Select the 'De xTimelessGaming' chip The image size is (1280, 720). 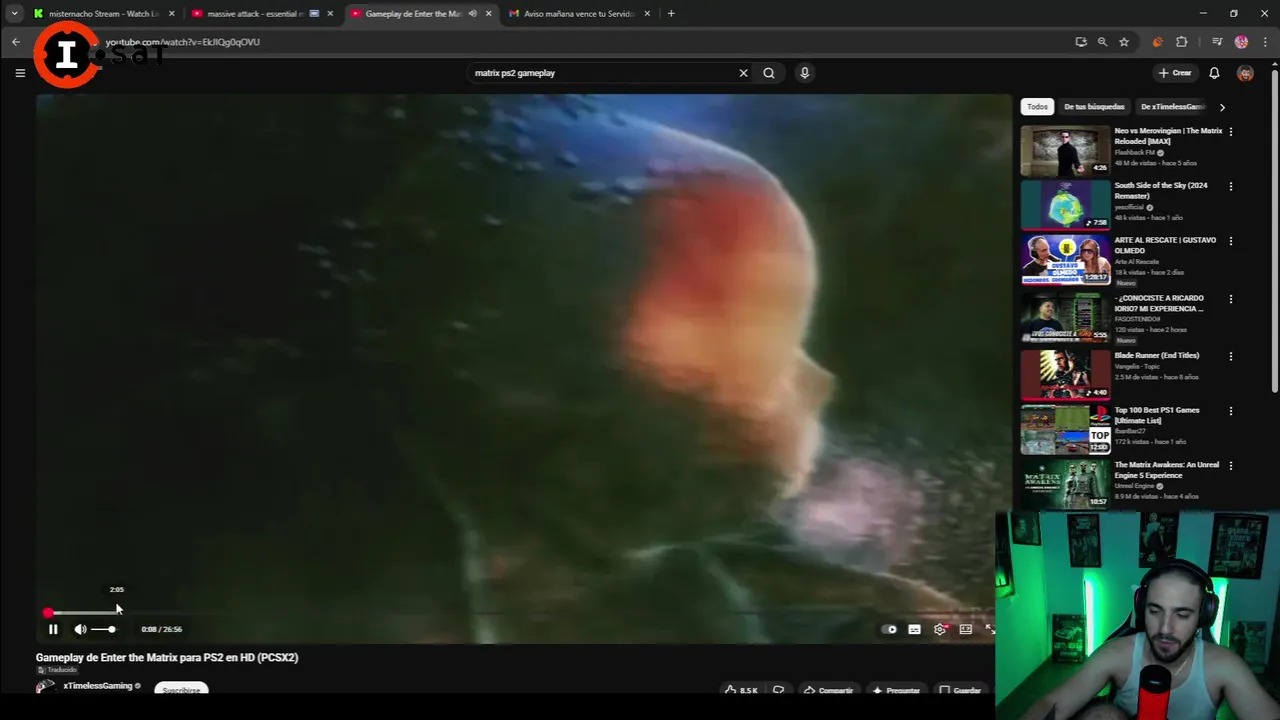pyautogui.click(x=1172, y=107)
